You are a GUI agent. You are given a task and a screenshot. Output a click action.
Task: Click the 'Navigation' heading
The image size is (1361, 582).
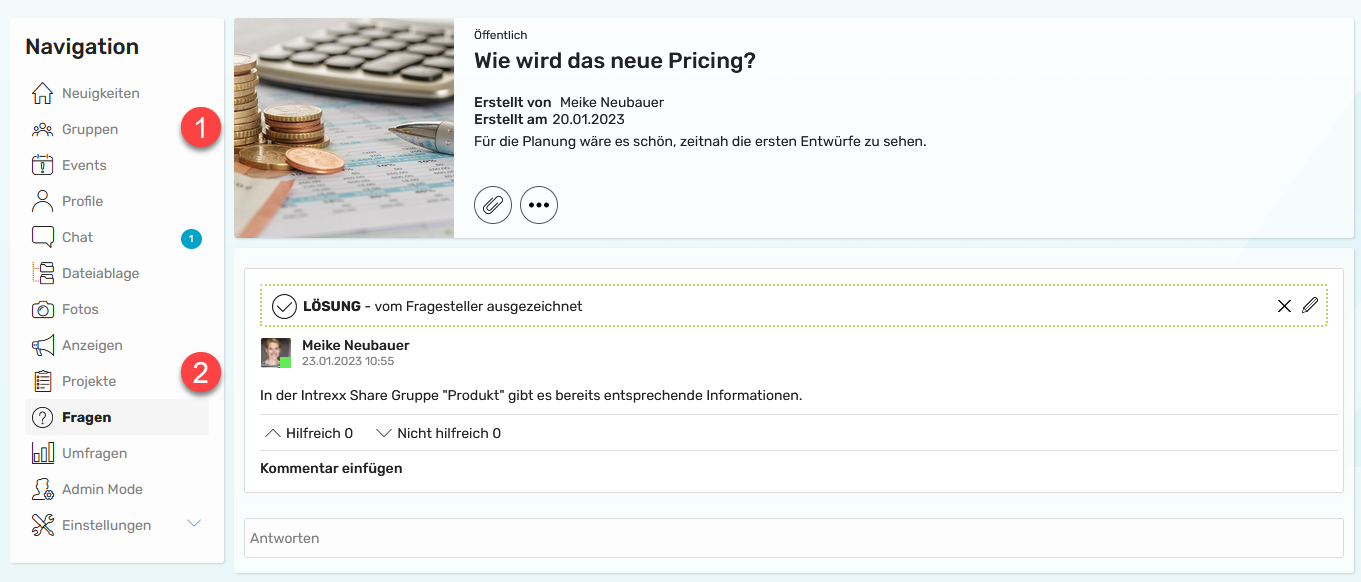pos(82,47)
